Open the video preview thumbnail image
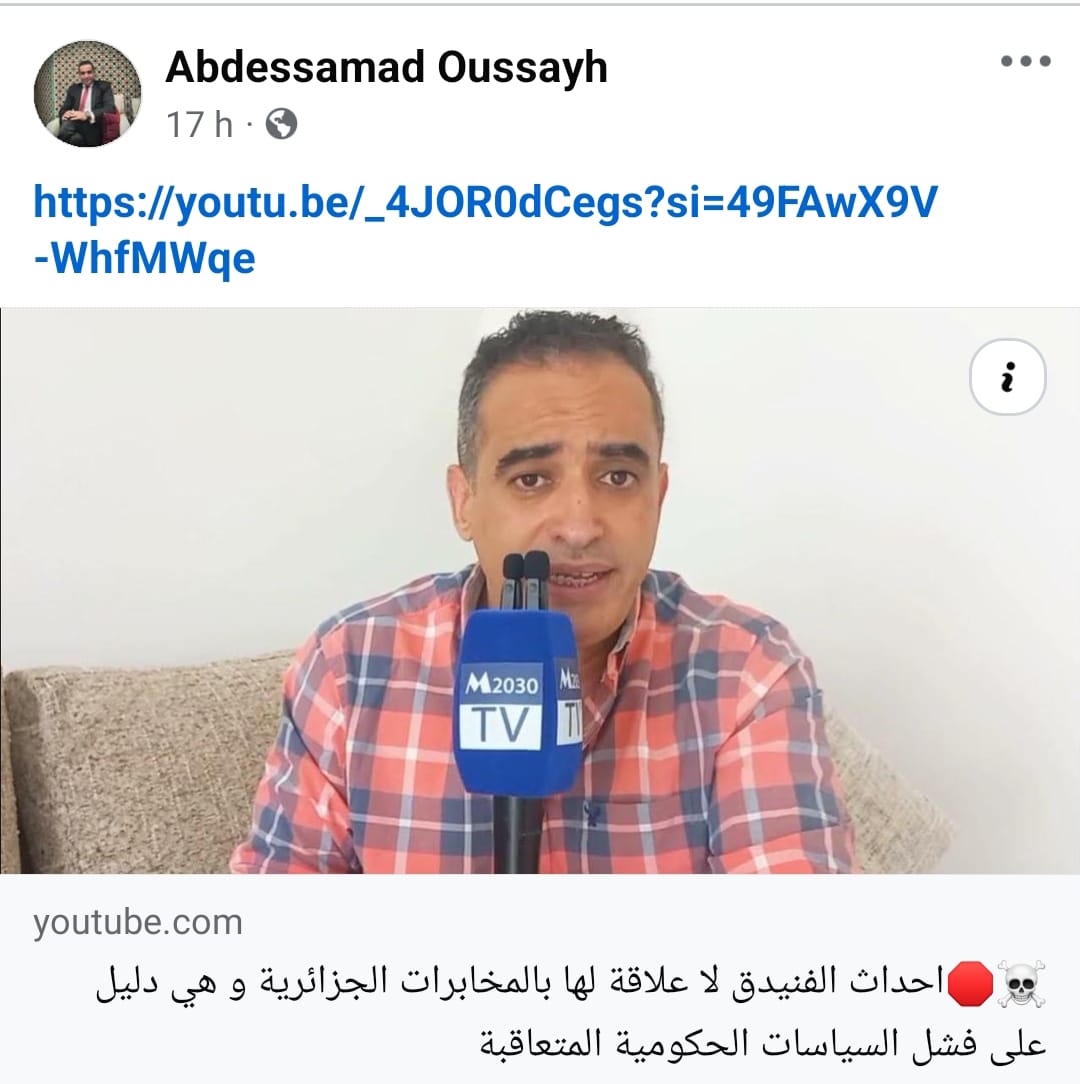 tap(540, 590)
